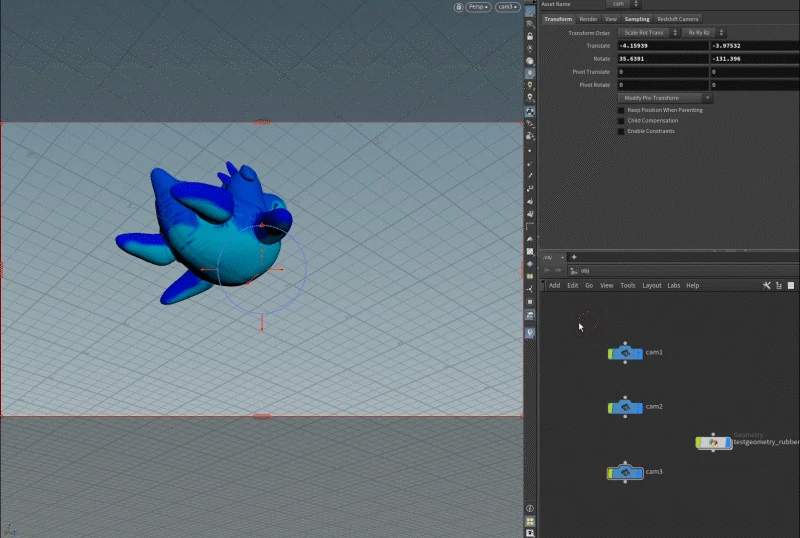This screenshot has height=538, width=800.
Task: Click the three-axis origin icon in toolbar
Action: coord(530,289)
